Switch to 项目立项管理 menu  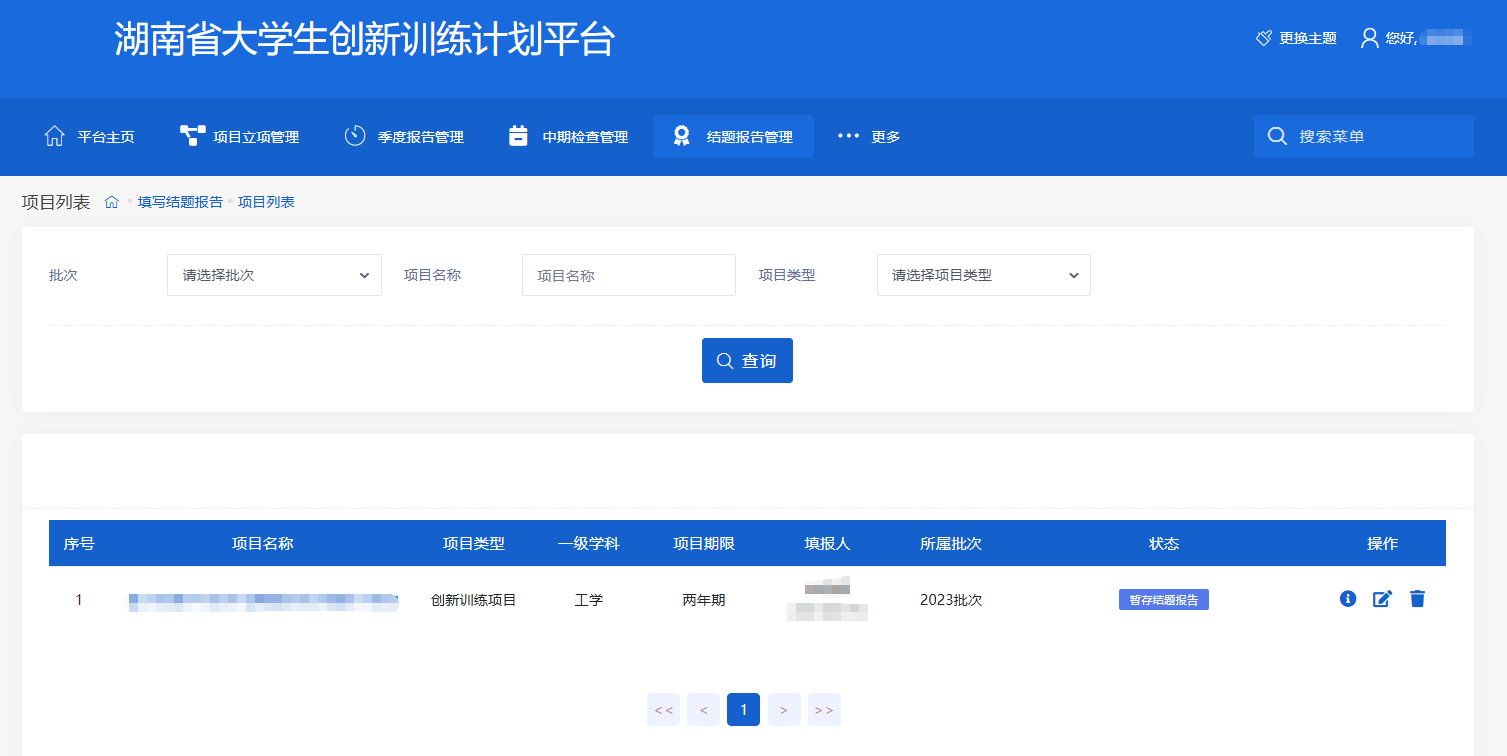(x=238, y=136)
